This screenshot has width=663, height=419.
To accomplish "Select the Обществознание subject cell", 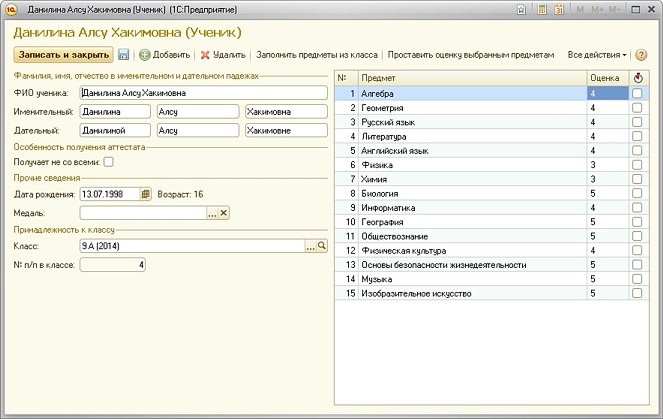I will (x=473, y=236).
